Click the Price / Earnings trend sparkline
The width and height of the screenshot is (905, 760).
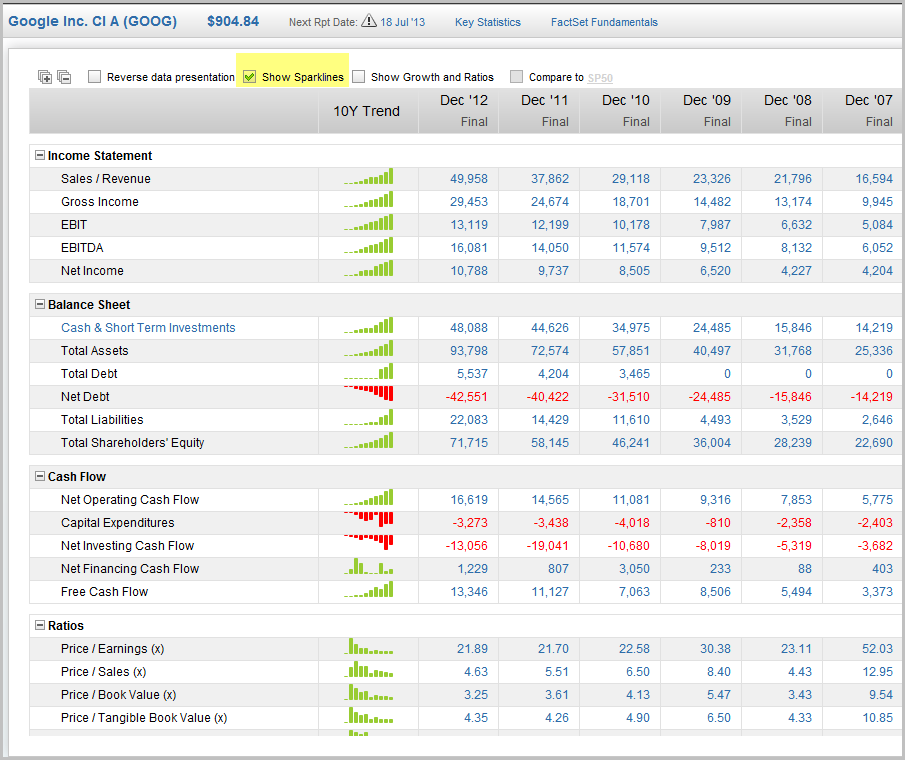(x=367, y=648)
